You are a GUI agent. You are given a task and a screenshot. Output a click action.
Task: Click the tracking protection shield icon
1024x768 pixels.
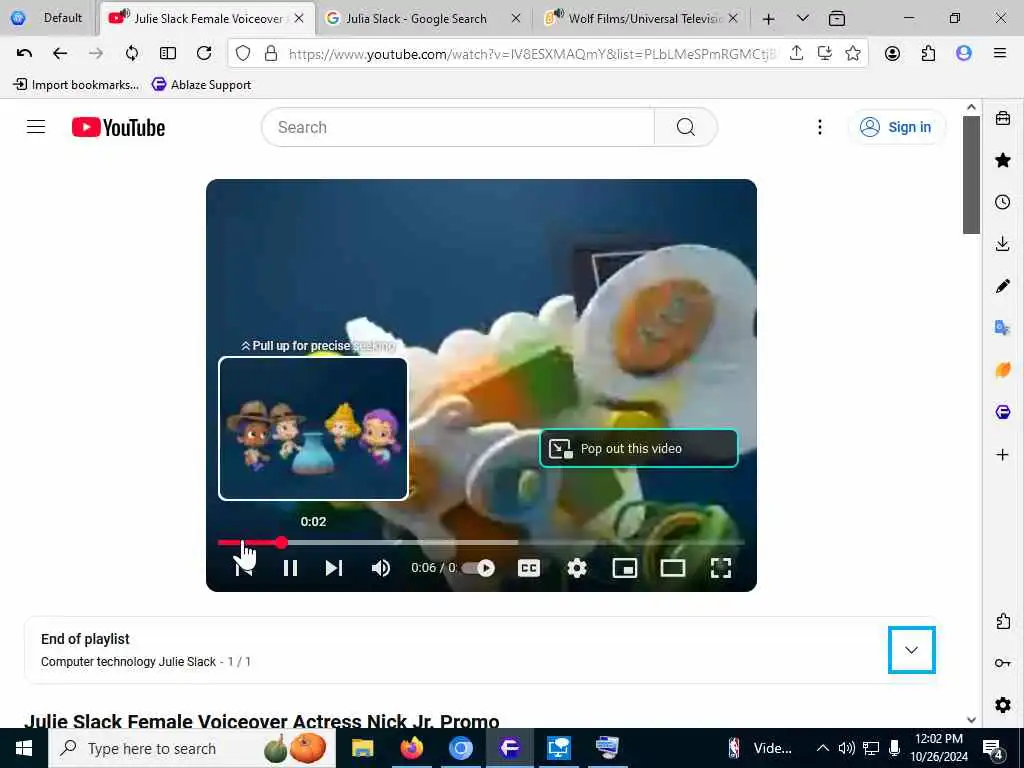(x=243, y=54)
